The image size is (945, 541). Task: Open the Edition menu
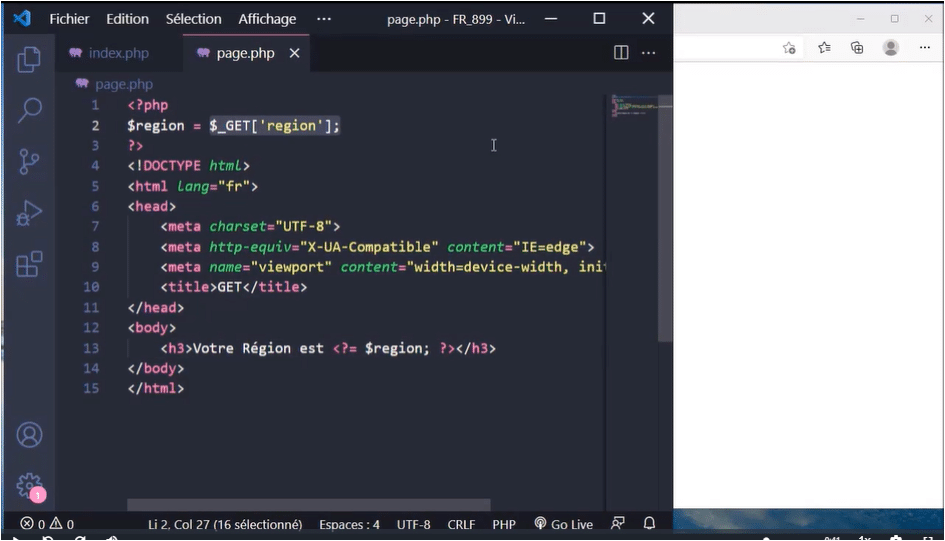coord(127,19)
